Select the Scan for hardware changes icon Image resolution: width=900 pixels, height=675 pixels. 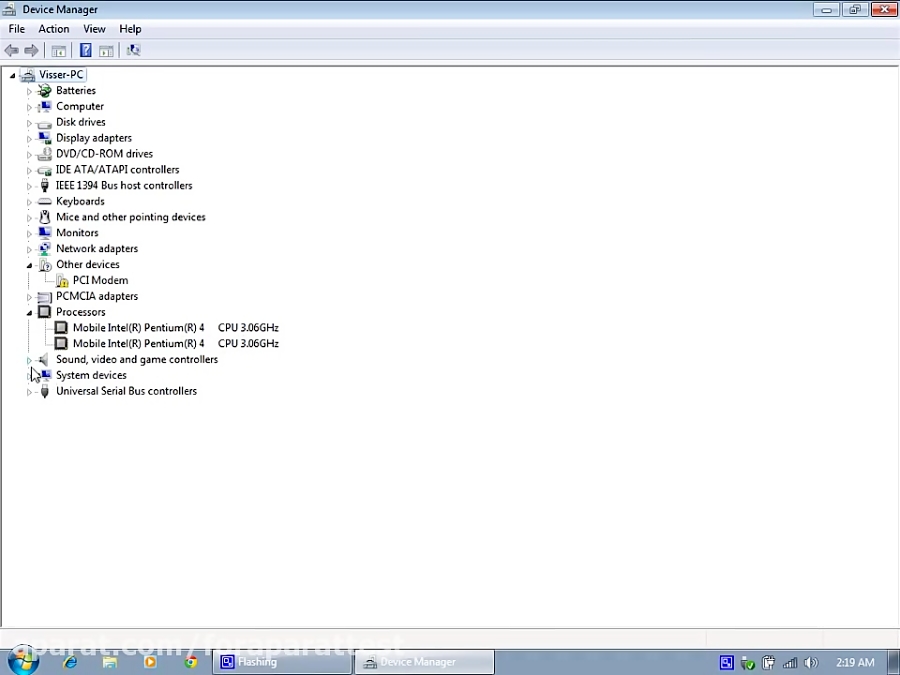pyautogui.click(x=133, y=50)
